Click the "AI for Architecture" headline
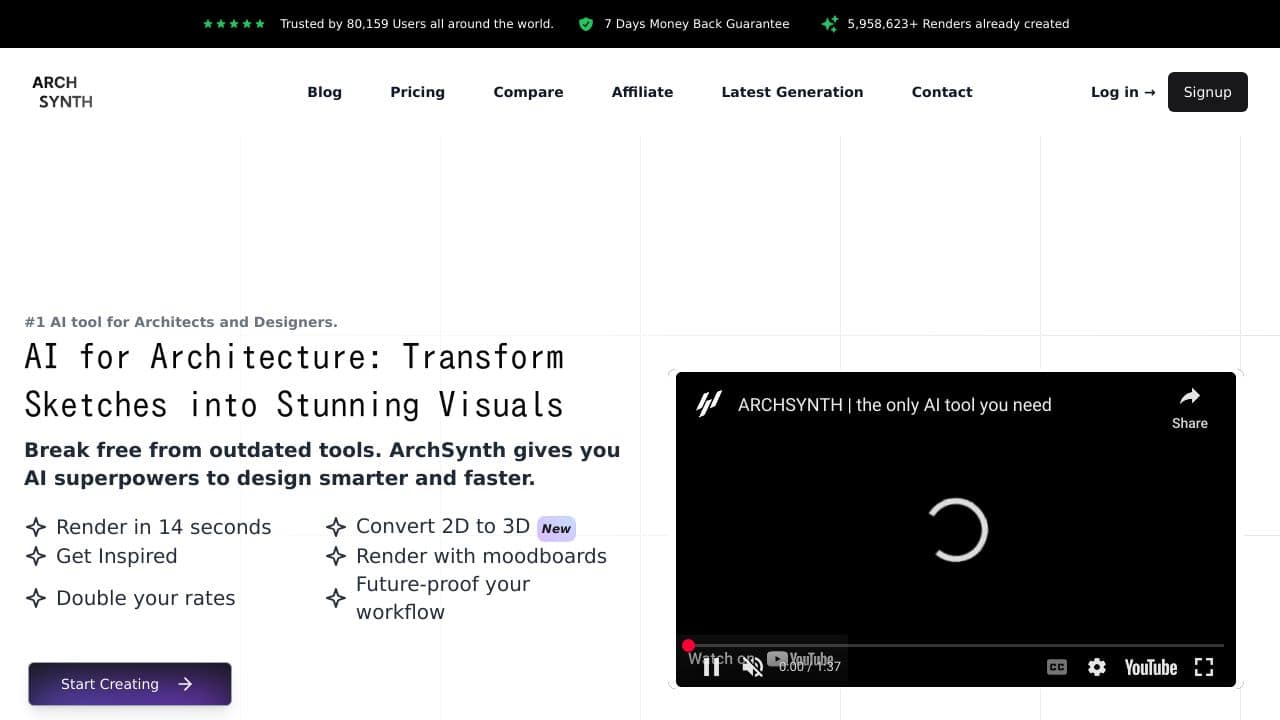 294,381
